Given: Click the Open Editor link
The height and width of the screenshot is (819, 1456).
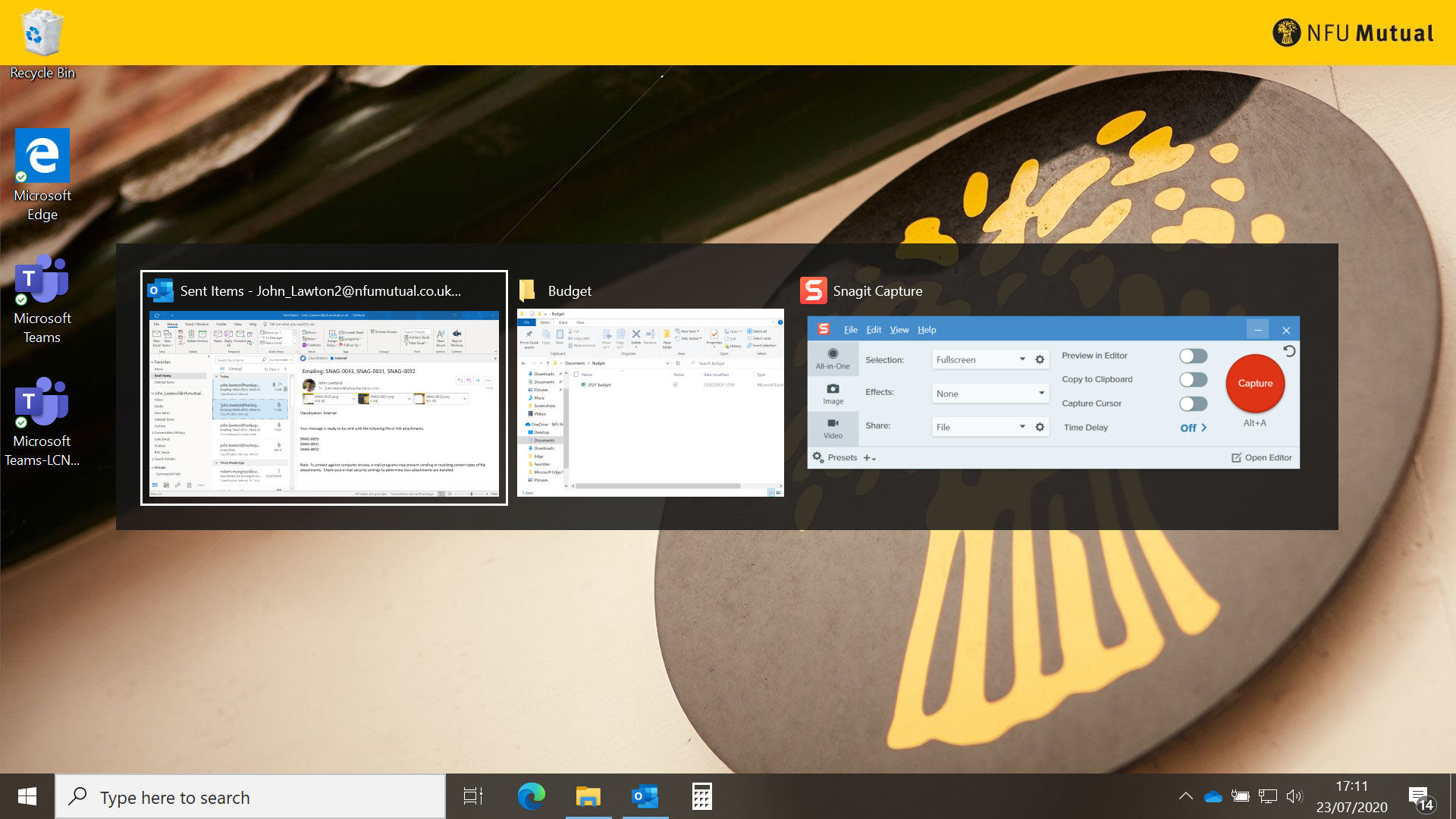Looking at the screenshot, I should pos(1261,457).
